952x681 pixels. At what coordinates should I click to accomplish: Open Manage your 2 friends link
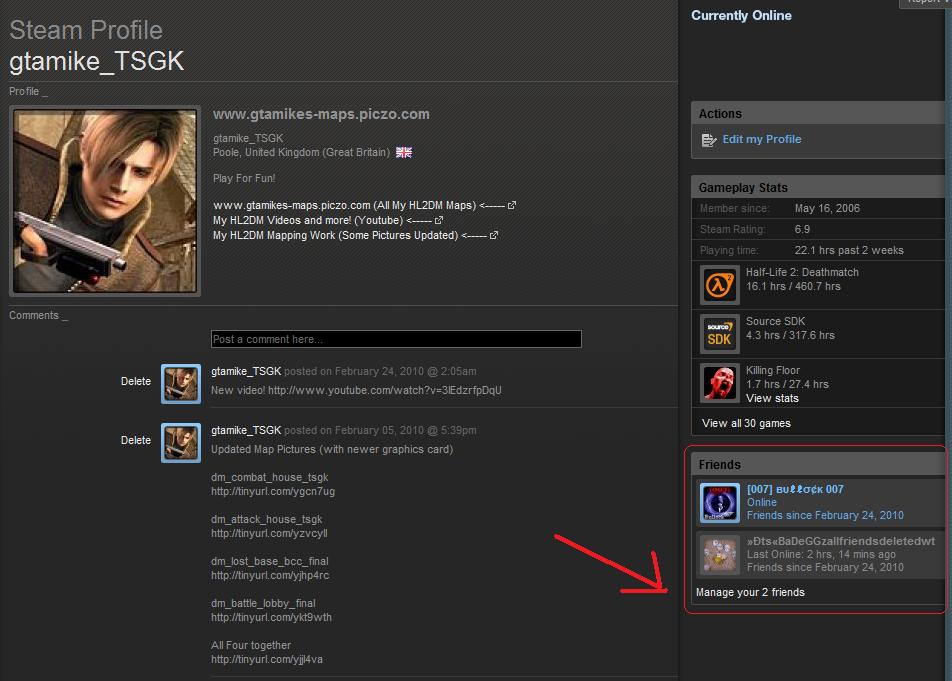coord(750,592)
